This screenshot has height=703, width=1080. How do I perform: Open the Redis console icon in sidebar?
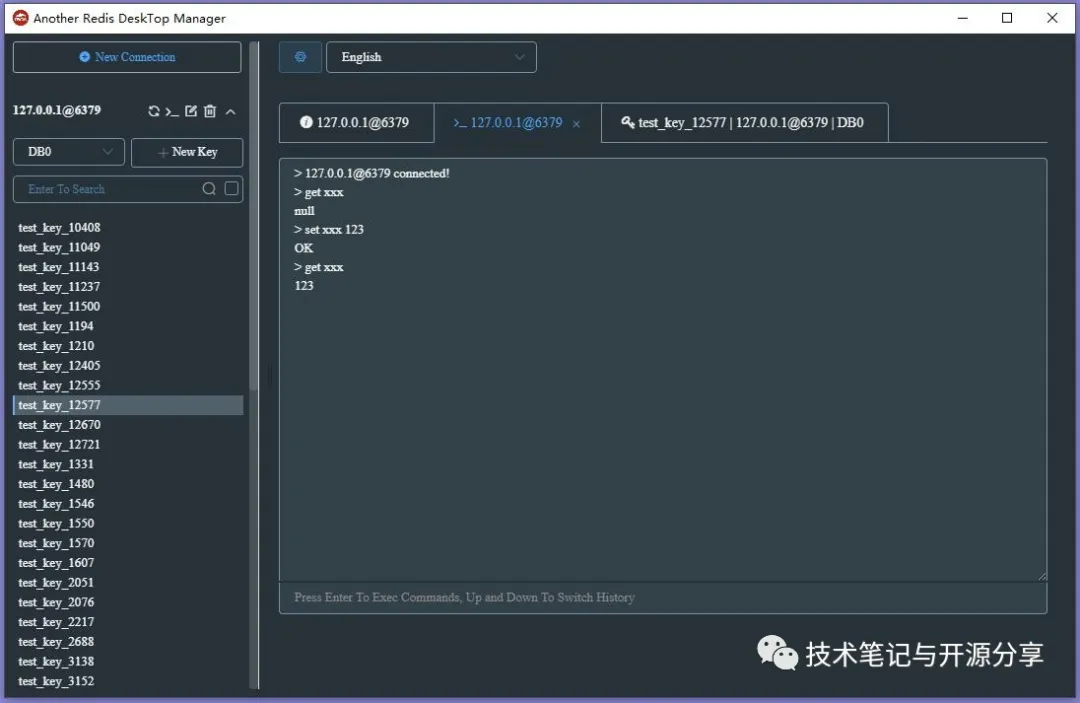(x=172, y=112)
